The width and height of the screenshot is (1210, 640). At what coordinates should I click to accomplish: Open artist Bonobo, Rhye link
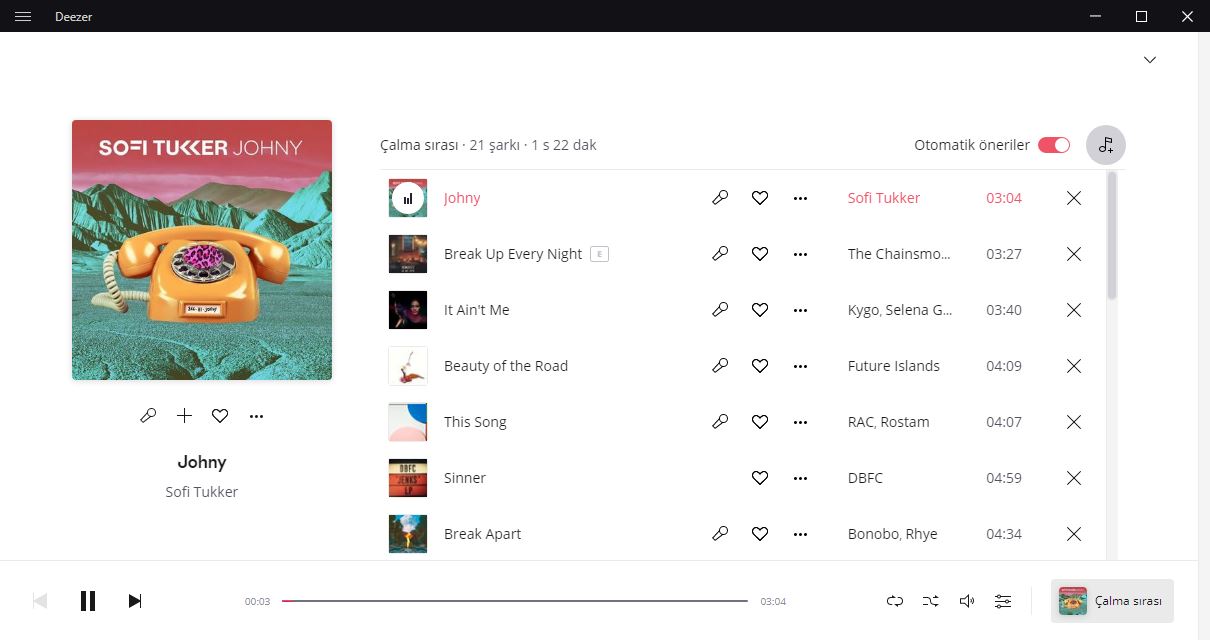[x=893, y=534]
